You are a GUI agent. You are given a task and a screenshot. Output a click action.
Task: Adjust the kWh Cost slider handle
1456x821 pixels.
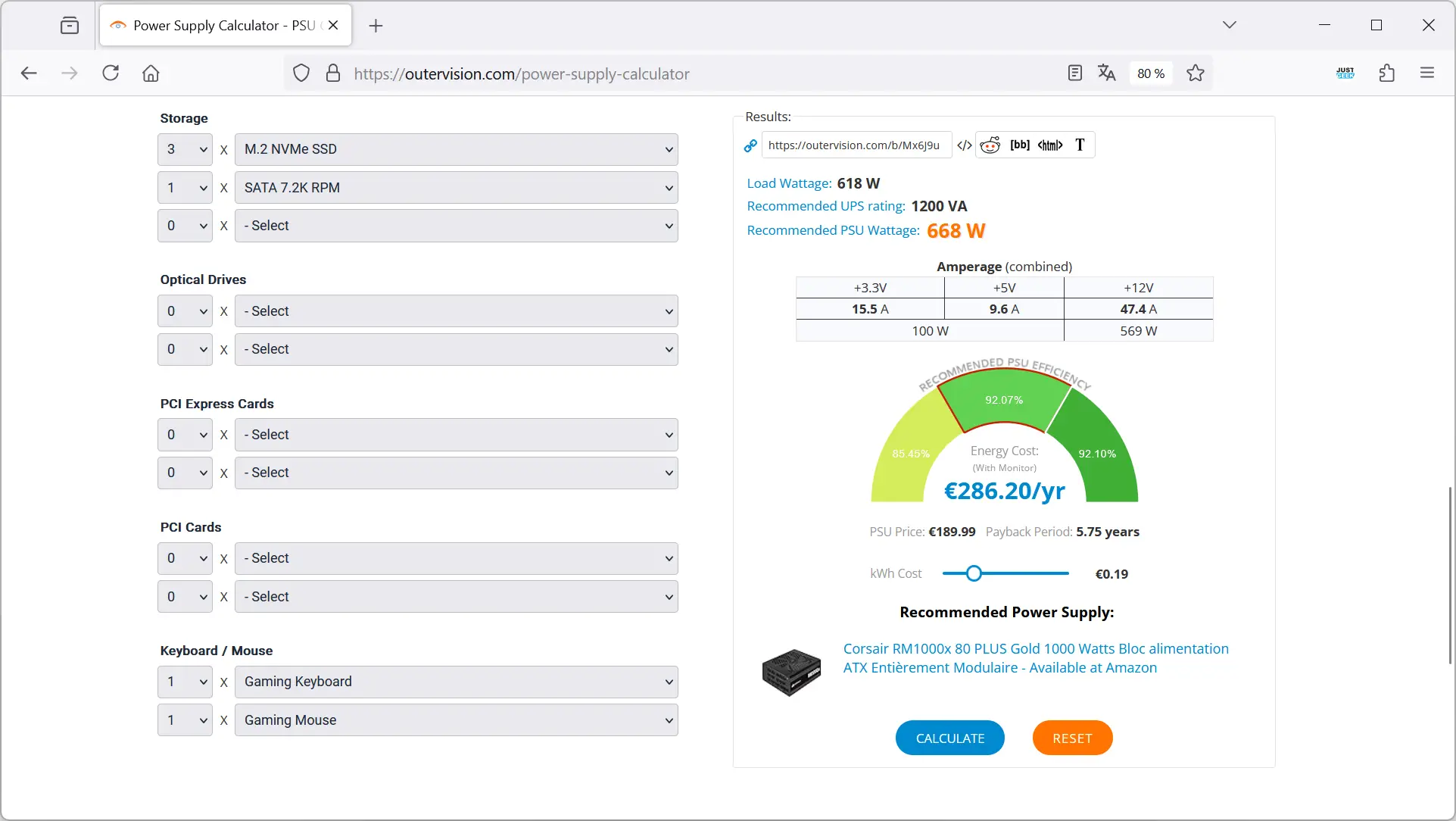point(974,573)
